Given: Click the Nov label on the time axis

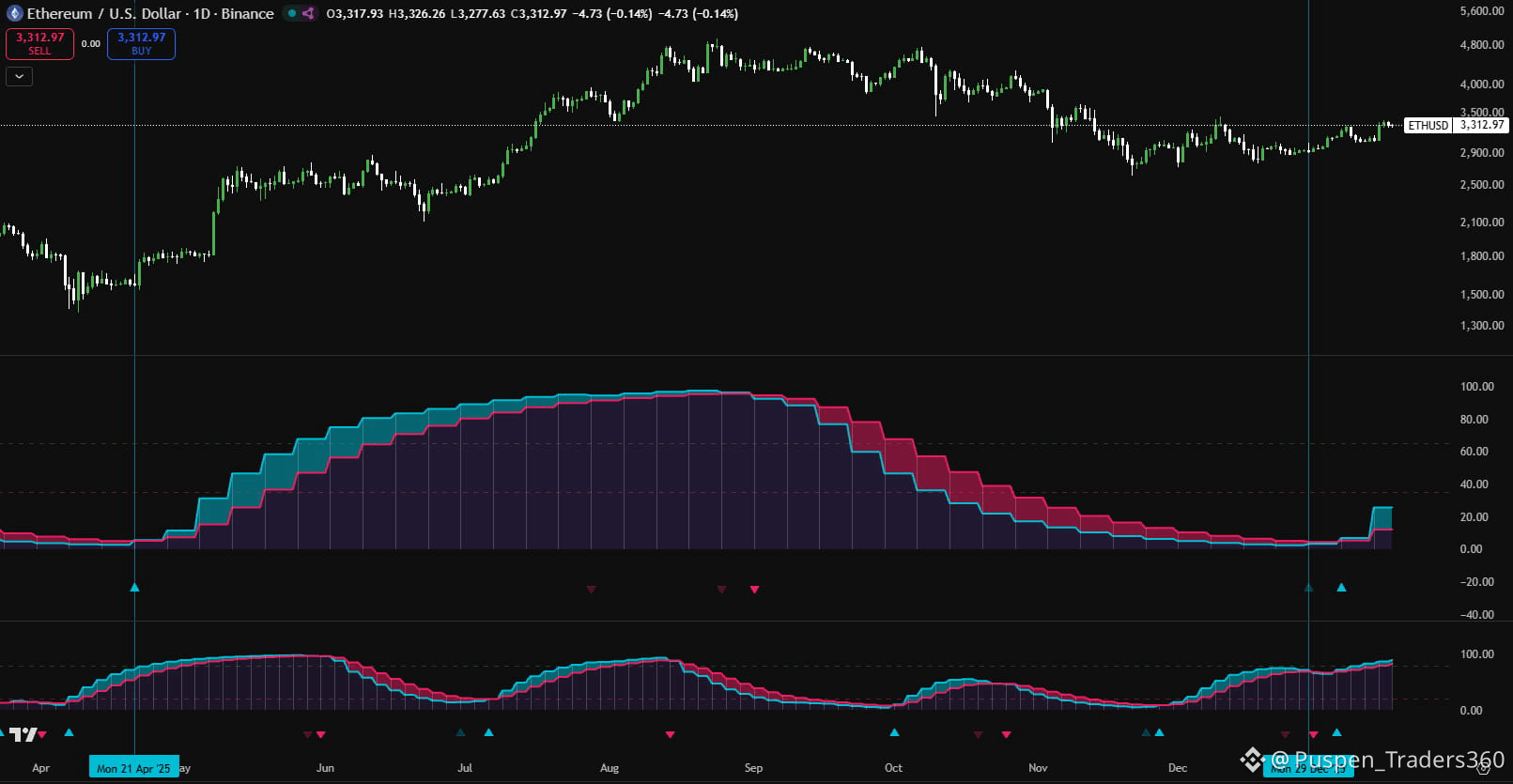Looking at the screenshot, I should [1038, 768].
